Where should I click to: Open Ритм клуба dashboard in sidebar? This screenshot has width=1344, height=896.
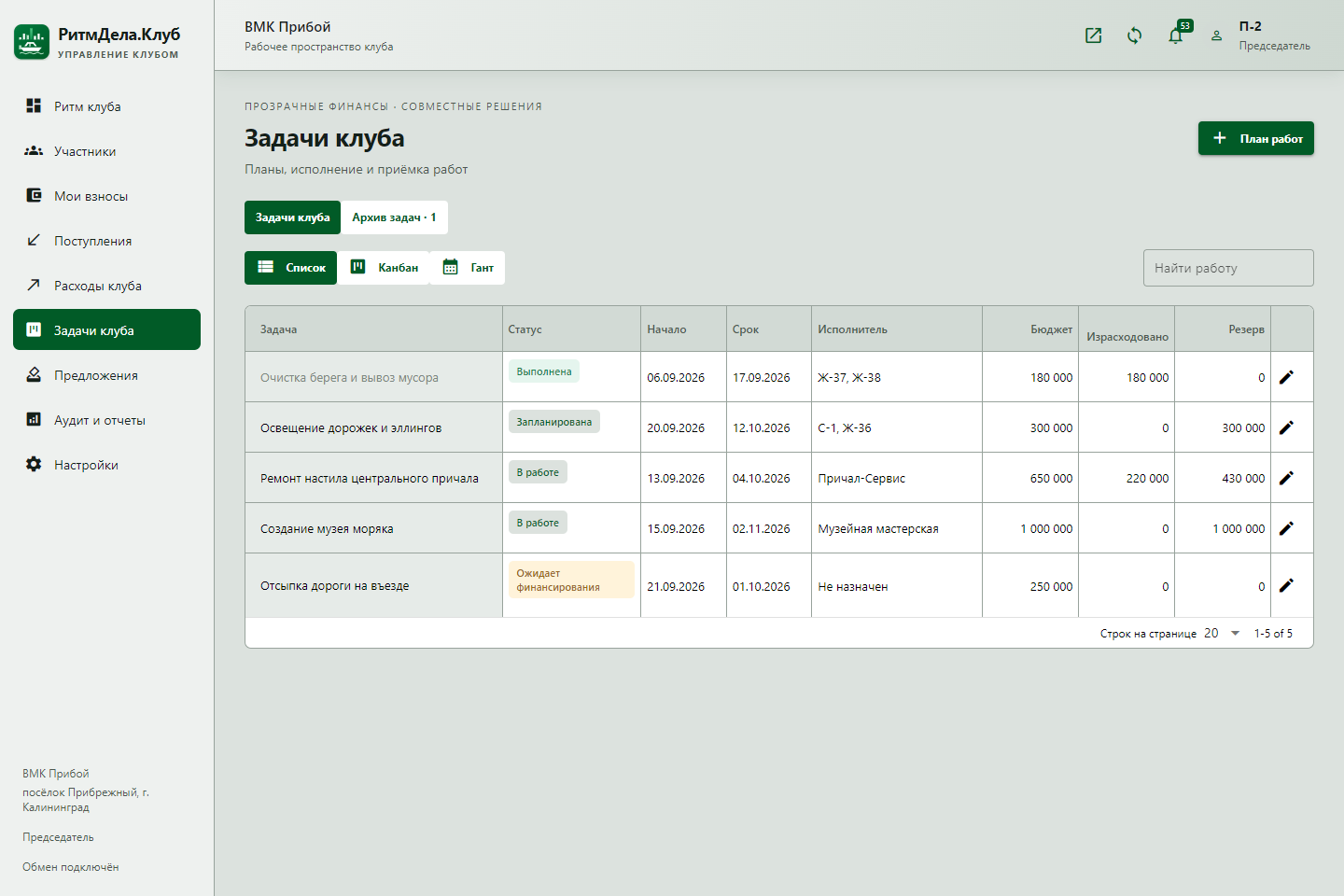tap(106, 105)
